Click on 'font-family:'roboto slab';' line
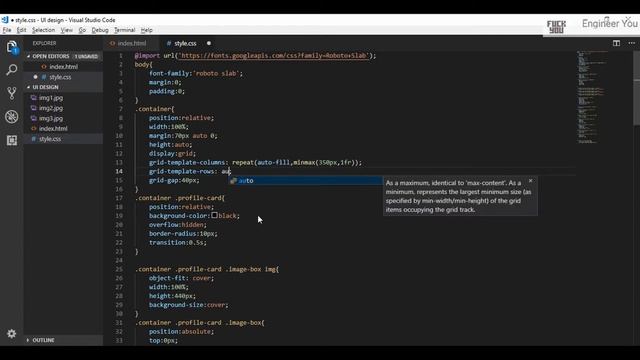Image resolution: width=640 pixels, height=360 pixels. (196, 73)
